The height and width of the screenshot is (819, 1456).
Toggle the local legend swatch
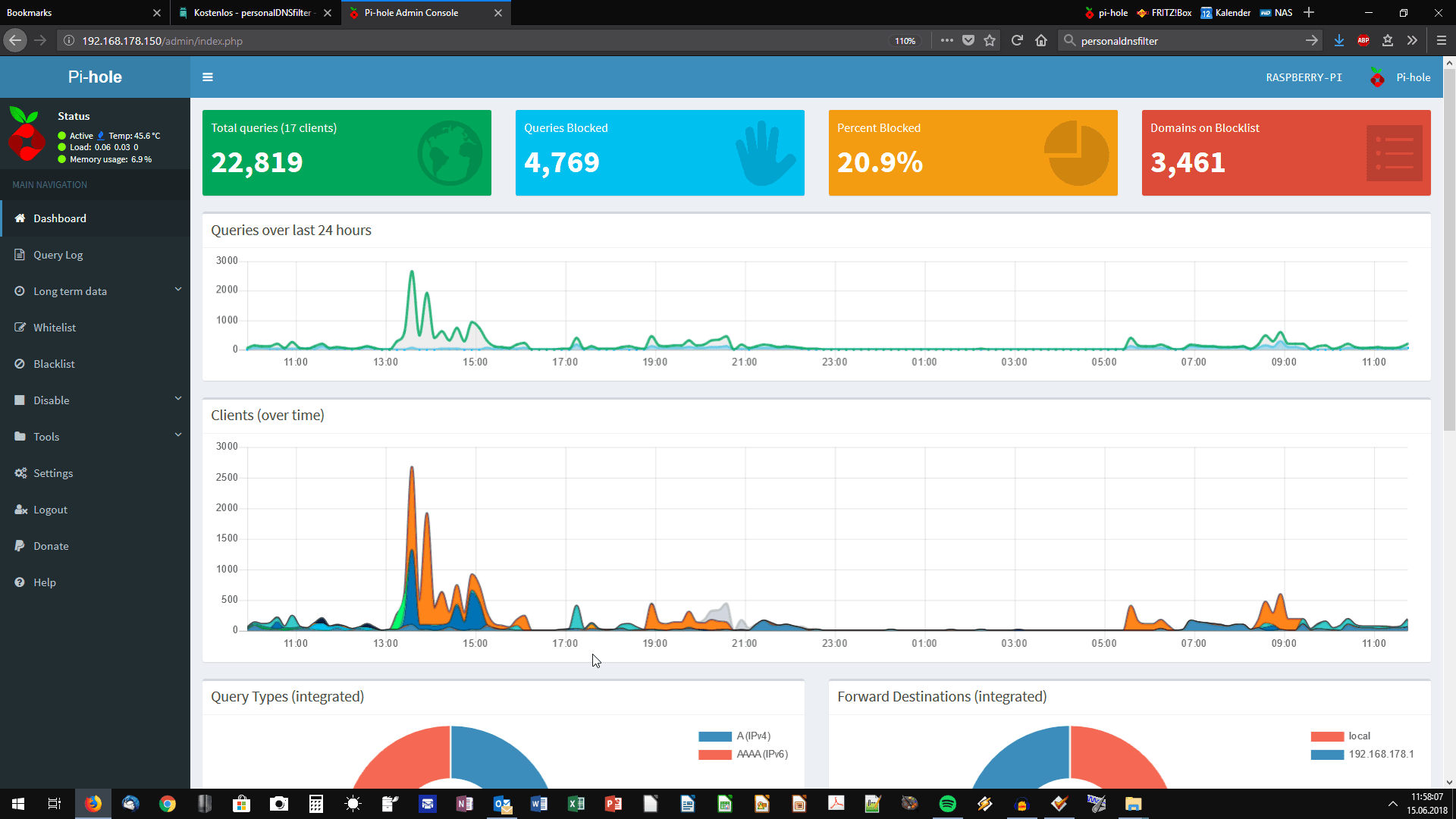coord(1327,736)
